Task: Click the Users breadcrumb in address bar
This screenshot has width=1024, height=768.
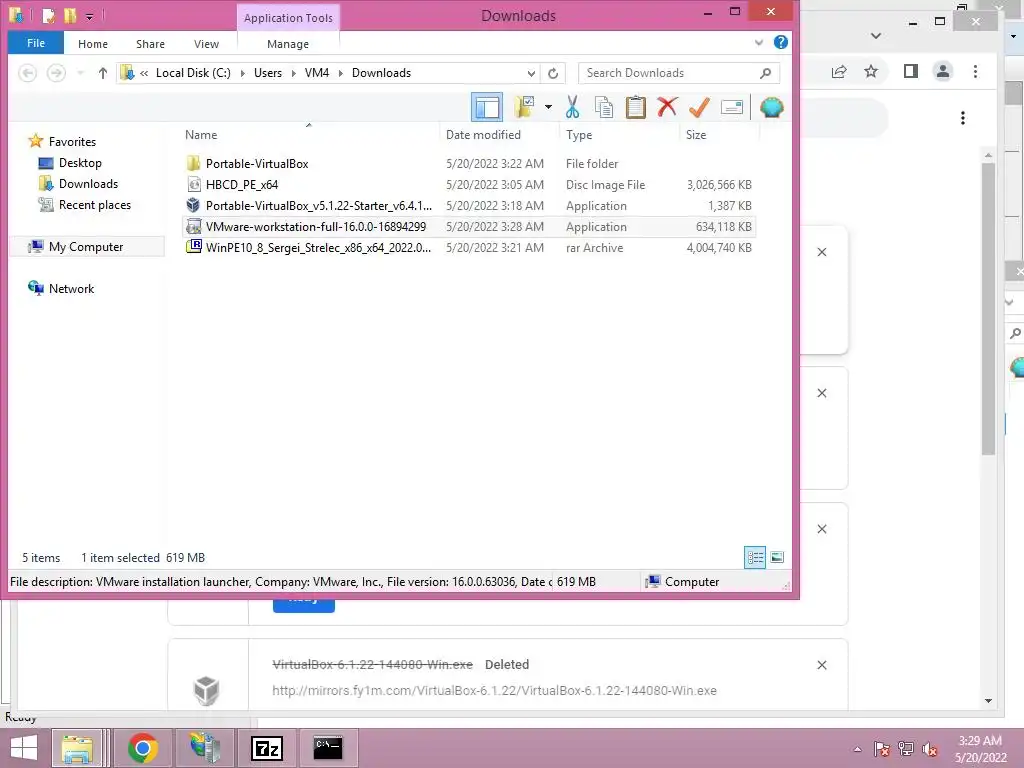Action: coord(268,73)
